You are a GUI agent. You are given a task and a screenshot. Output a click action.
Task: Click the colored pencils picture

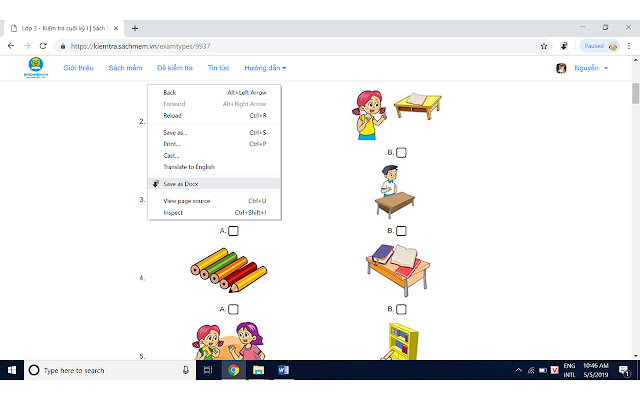pyautogui.click(x=229, y=270)
